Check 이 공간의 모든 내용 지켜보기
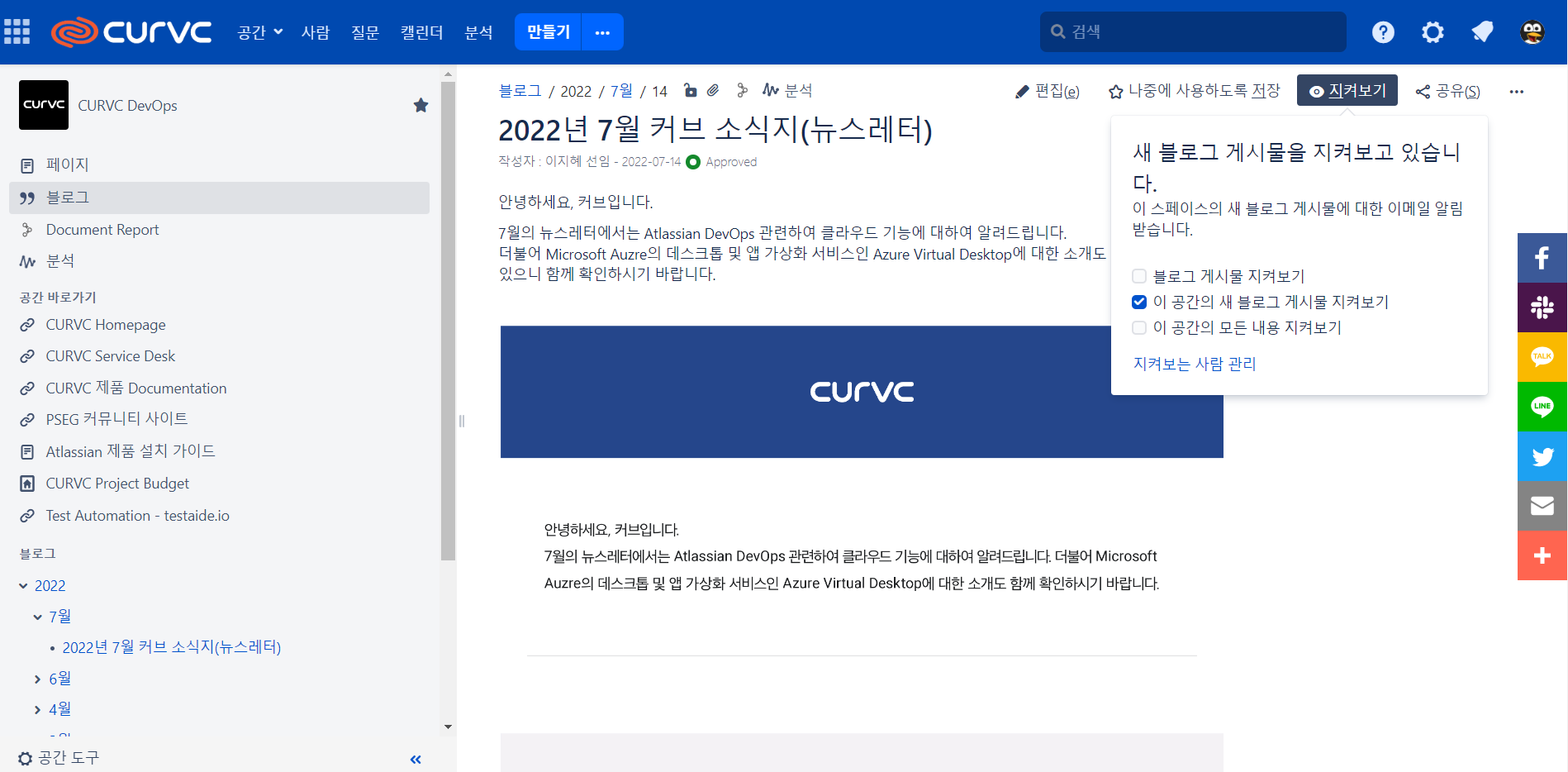 (1139, 327)
